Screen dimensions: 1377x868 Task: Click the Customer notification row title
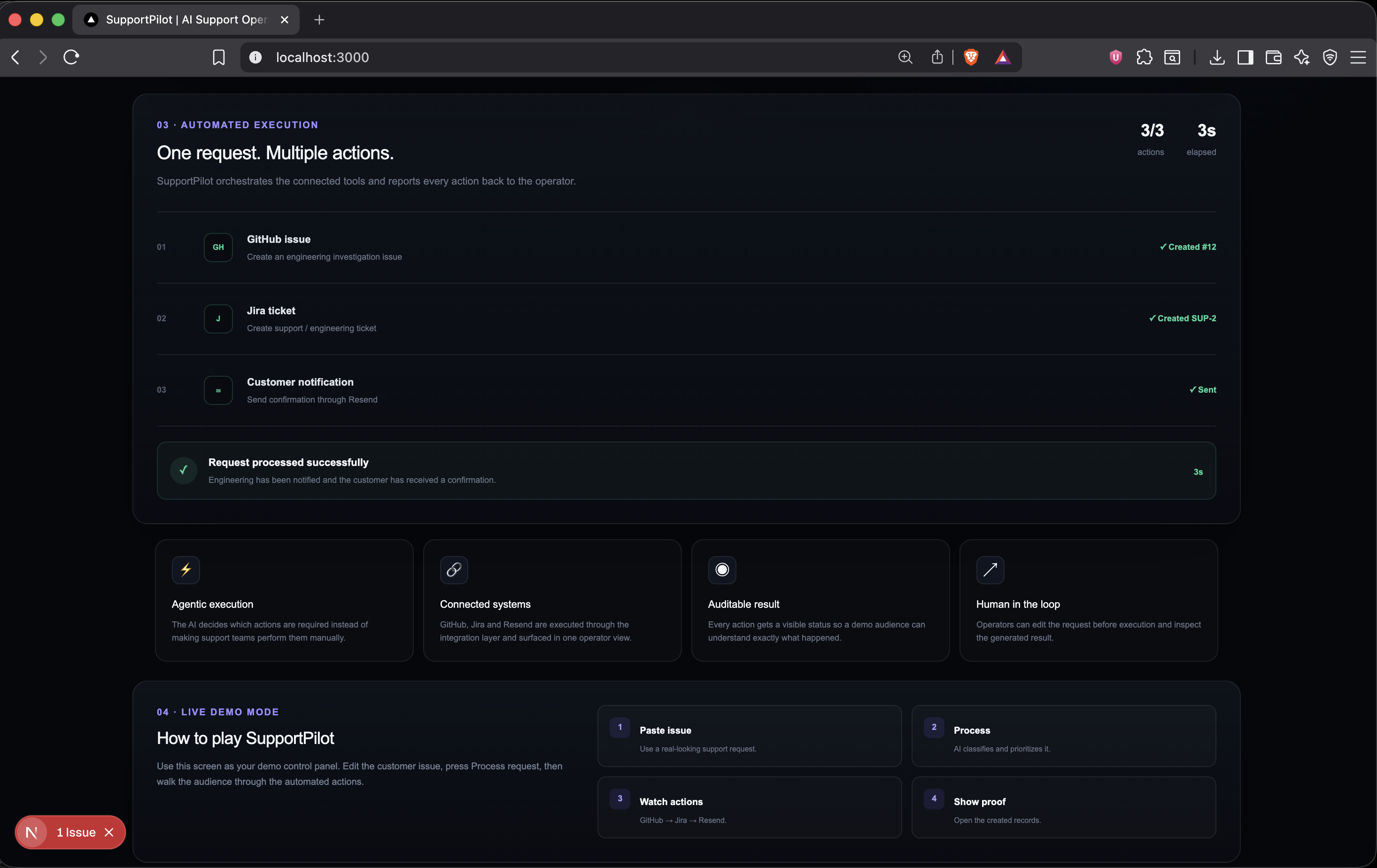[300, 382]
